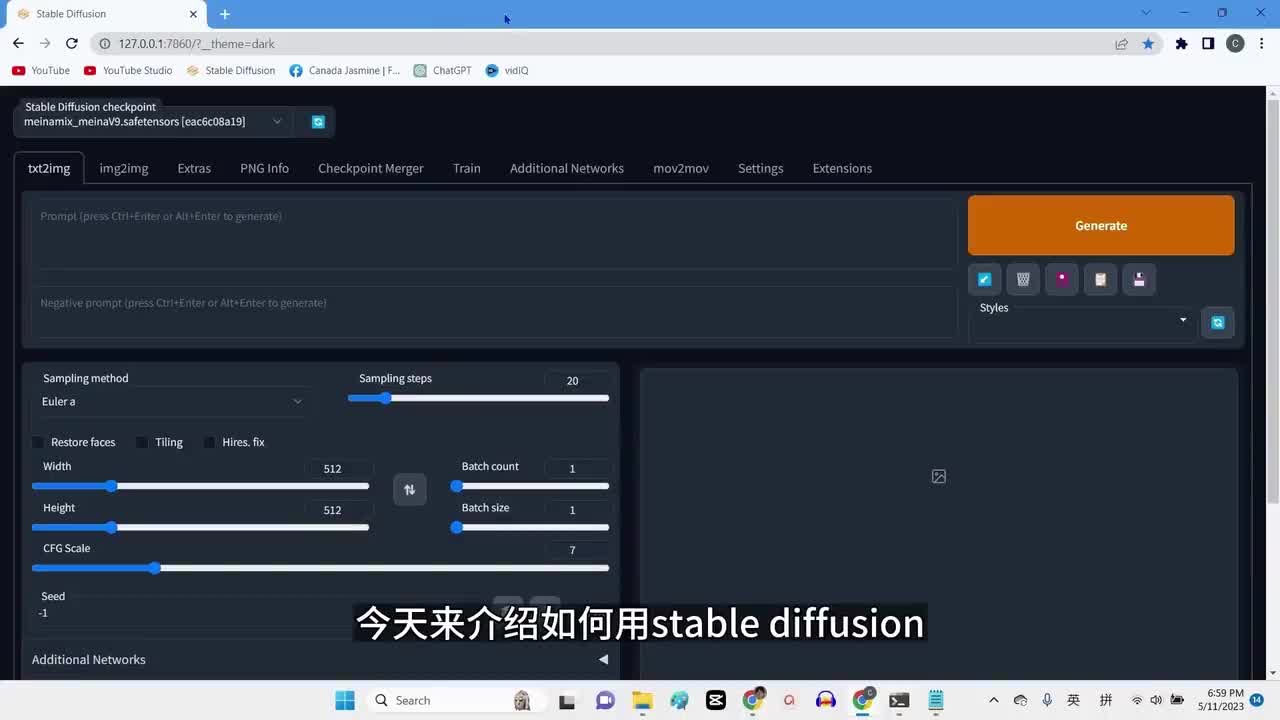Refresh the Stable Diffusion checkpoint list
Viewport: 1280px width, 720px height.
[318, 122]
